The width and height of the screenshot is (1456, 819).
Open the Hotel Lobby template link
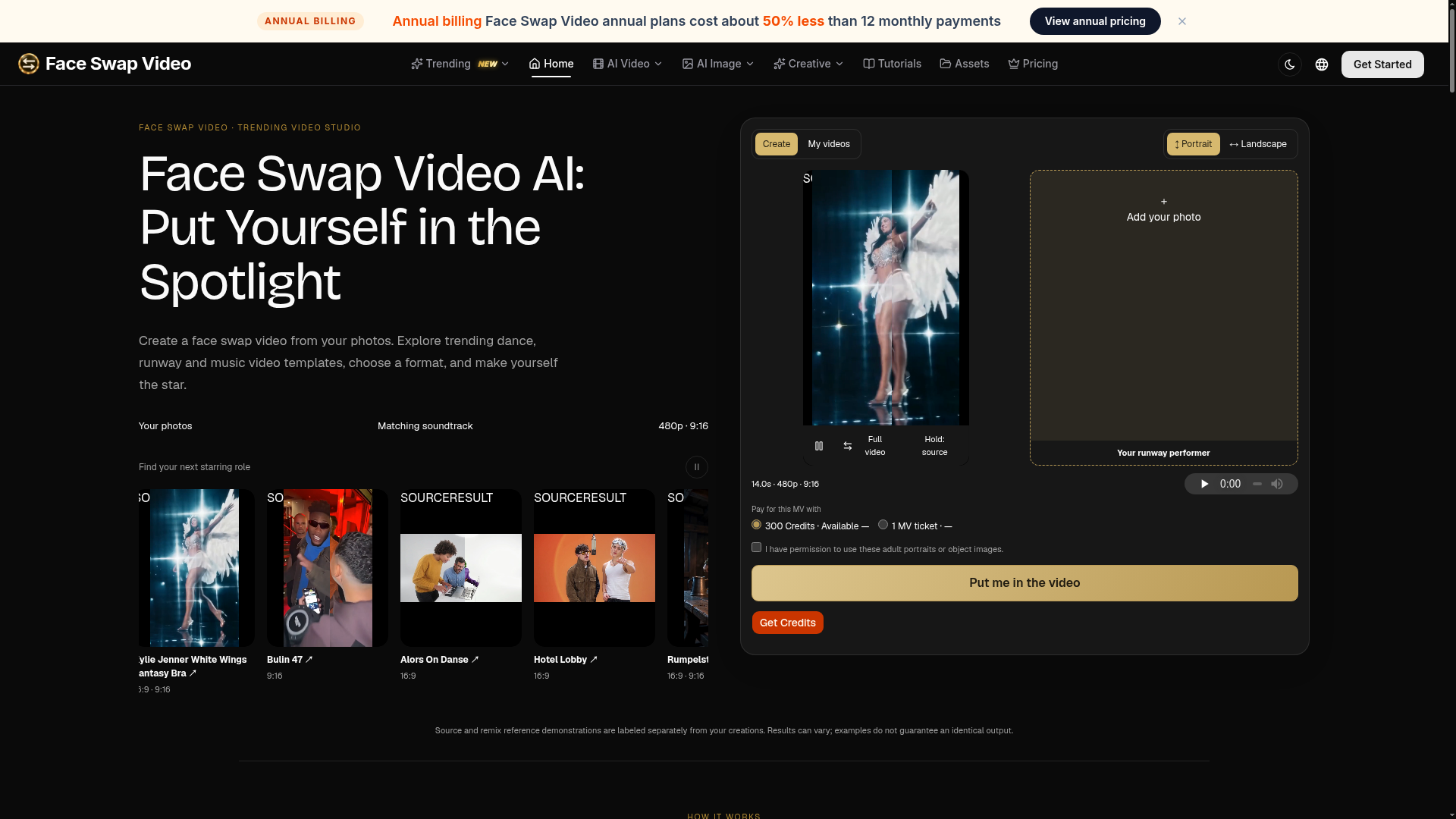(x=566, y=660)
